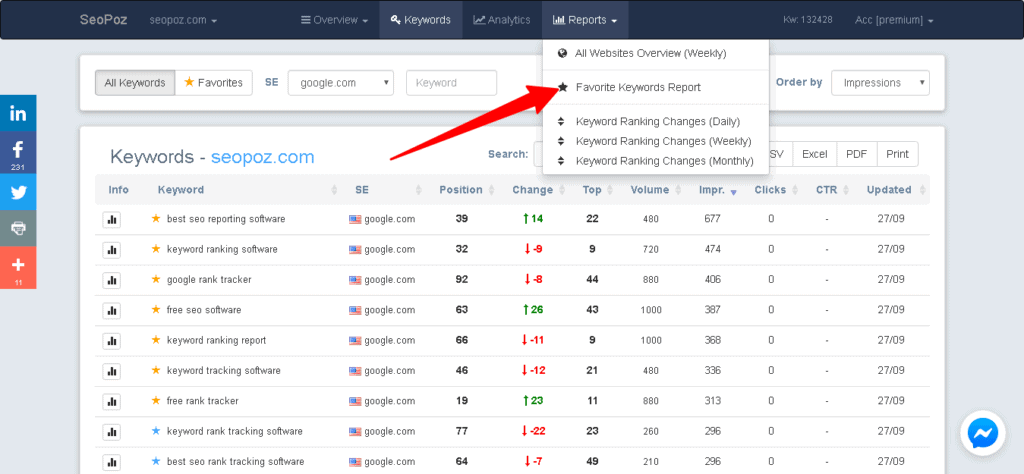Open the Acc [premium] account dropdown

(x=894, y=20)
